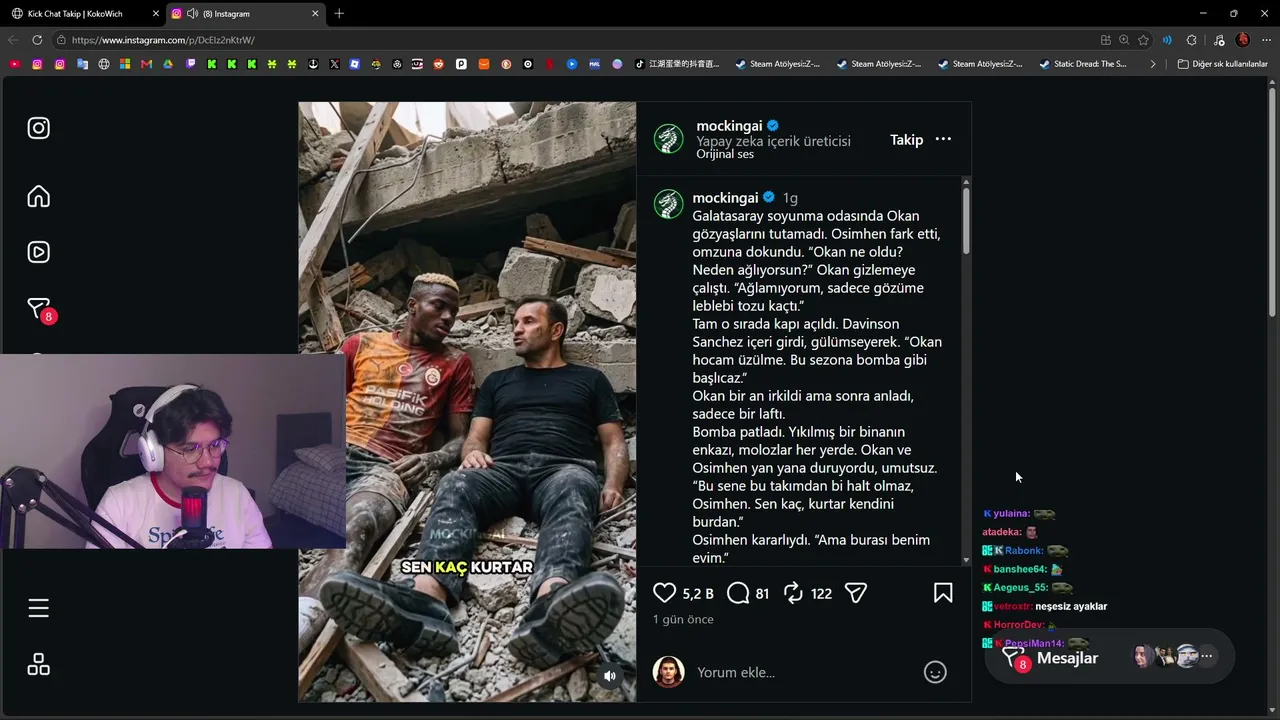Open browser extensions menu

coord(1191,40)
